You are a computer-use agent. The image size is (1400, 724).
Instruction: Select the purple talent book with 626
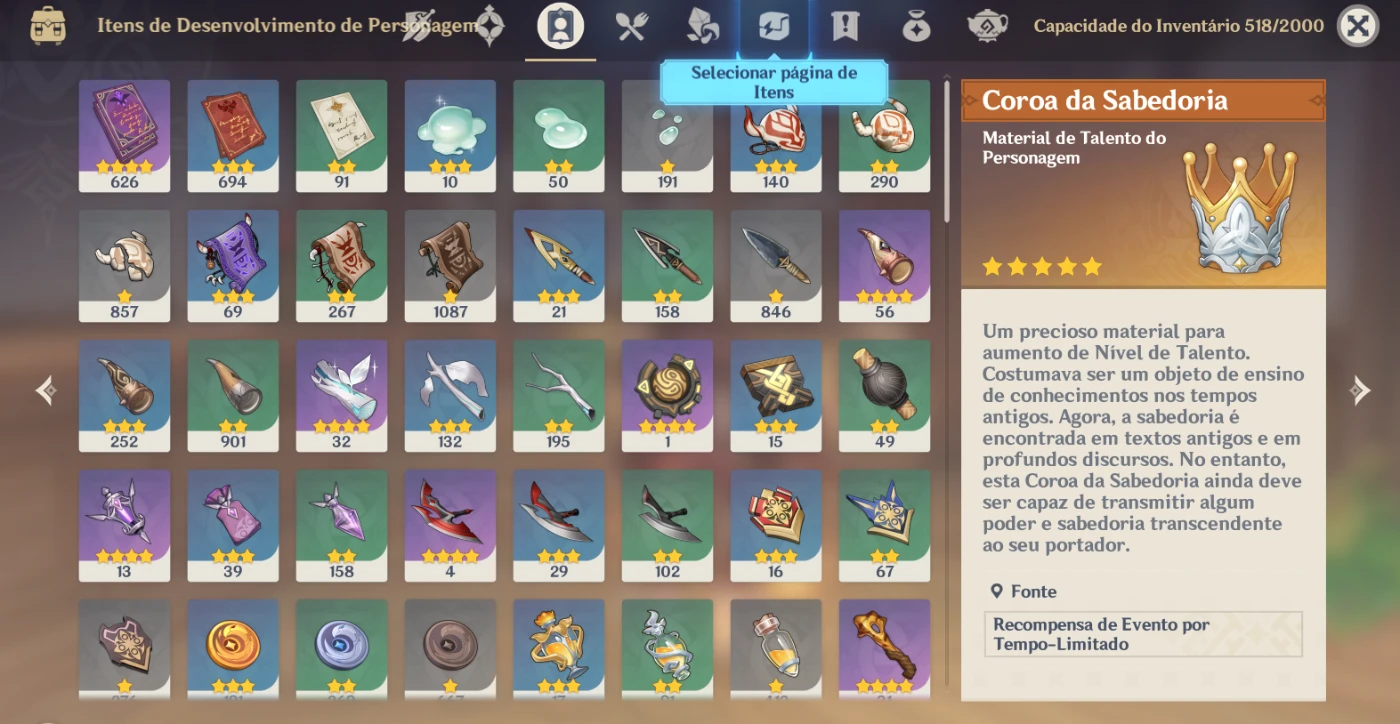tap(125, 136)
